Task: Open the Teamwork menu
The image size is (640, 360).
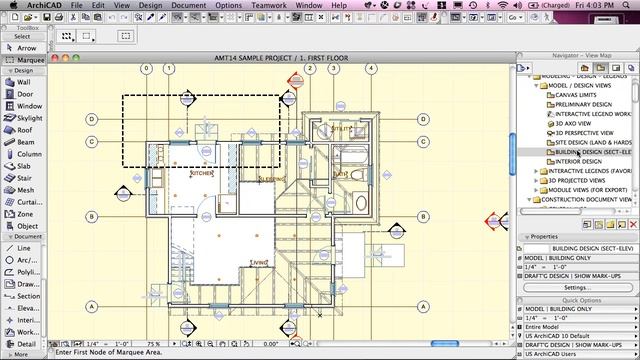Action: 269,5
